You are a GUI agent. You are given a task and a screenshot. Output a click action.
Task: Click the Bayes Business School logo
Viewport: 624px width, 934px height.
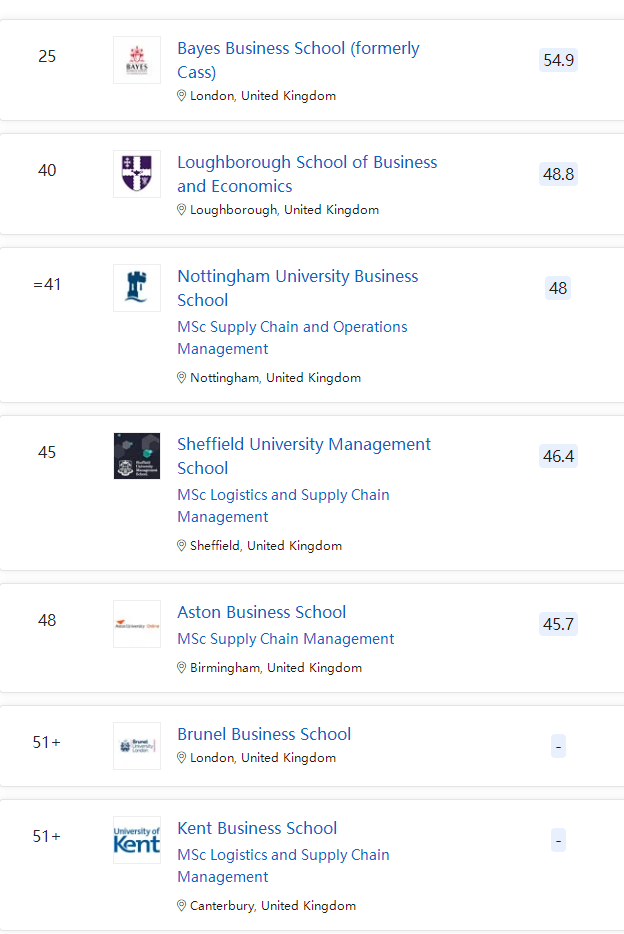(137, 60)
